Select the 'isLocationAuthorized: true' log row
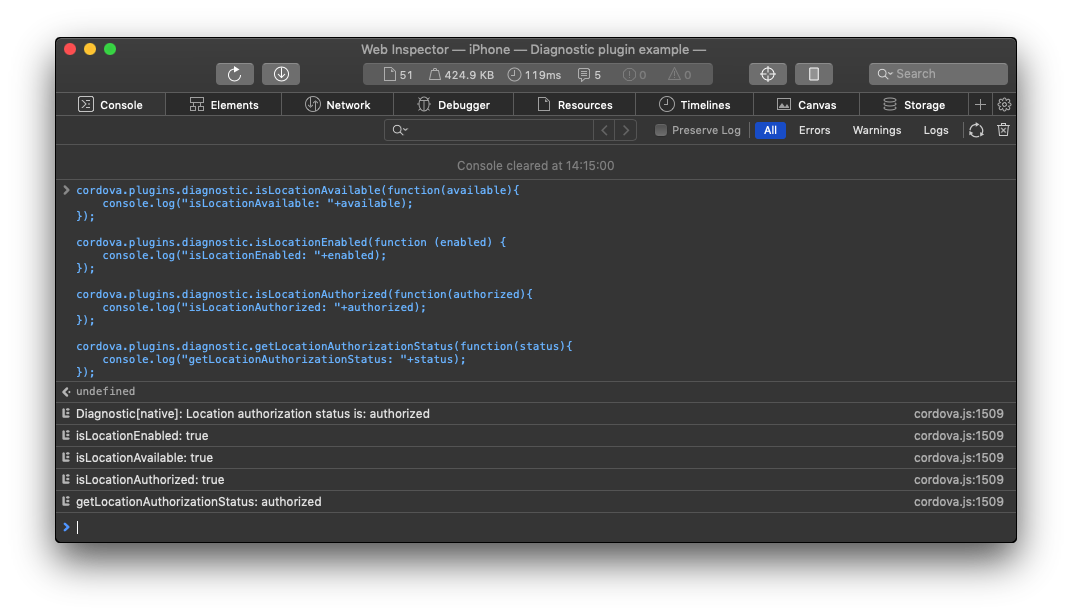This screenshot has width=1072, height=616. coord(536,479)
